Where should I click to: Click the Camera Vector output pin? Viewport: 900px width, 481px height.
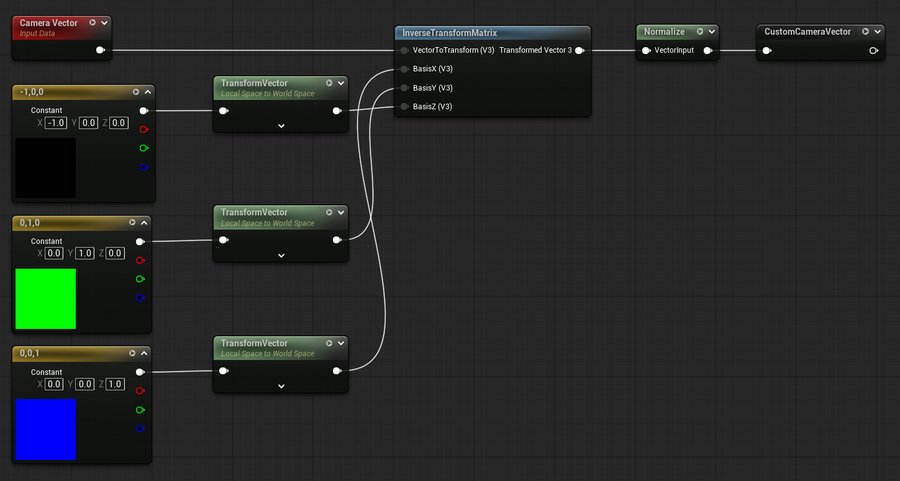[99, 49]
